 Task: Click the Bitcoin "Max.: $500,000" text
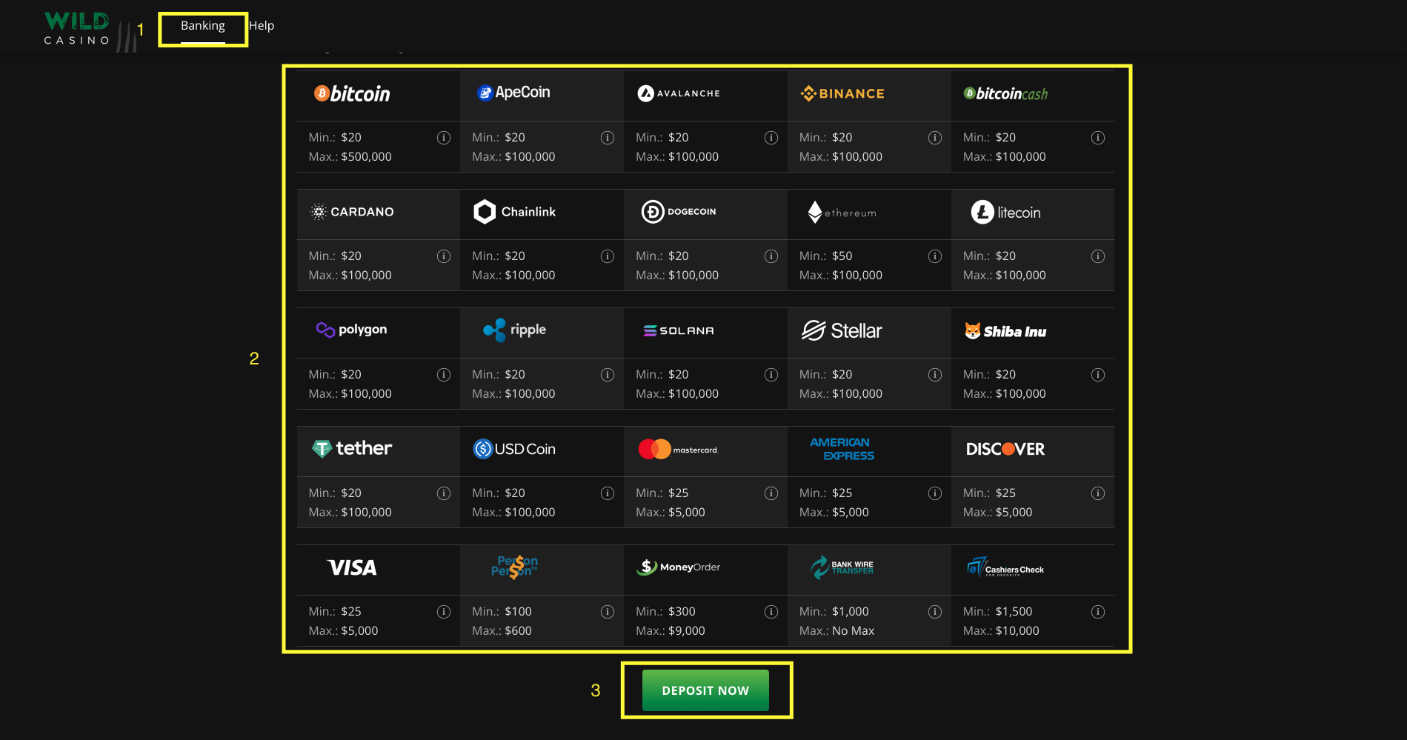tap(350, 157)
